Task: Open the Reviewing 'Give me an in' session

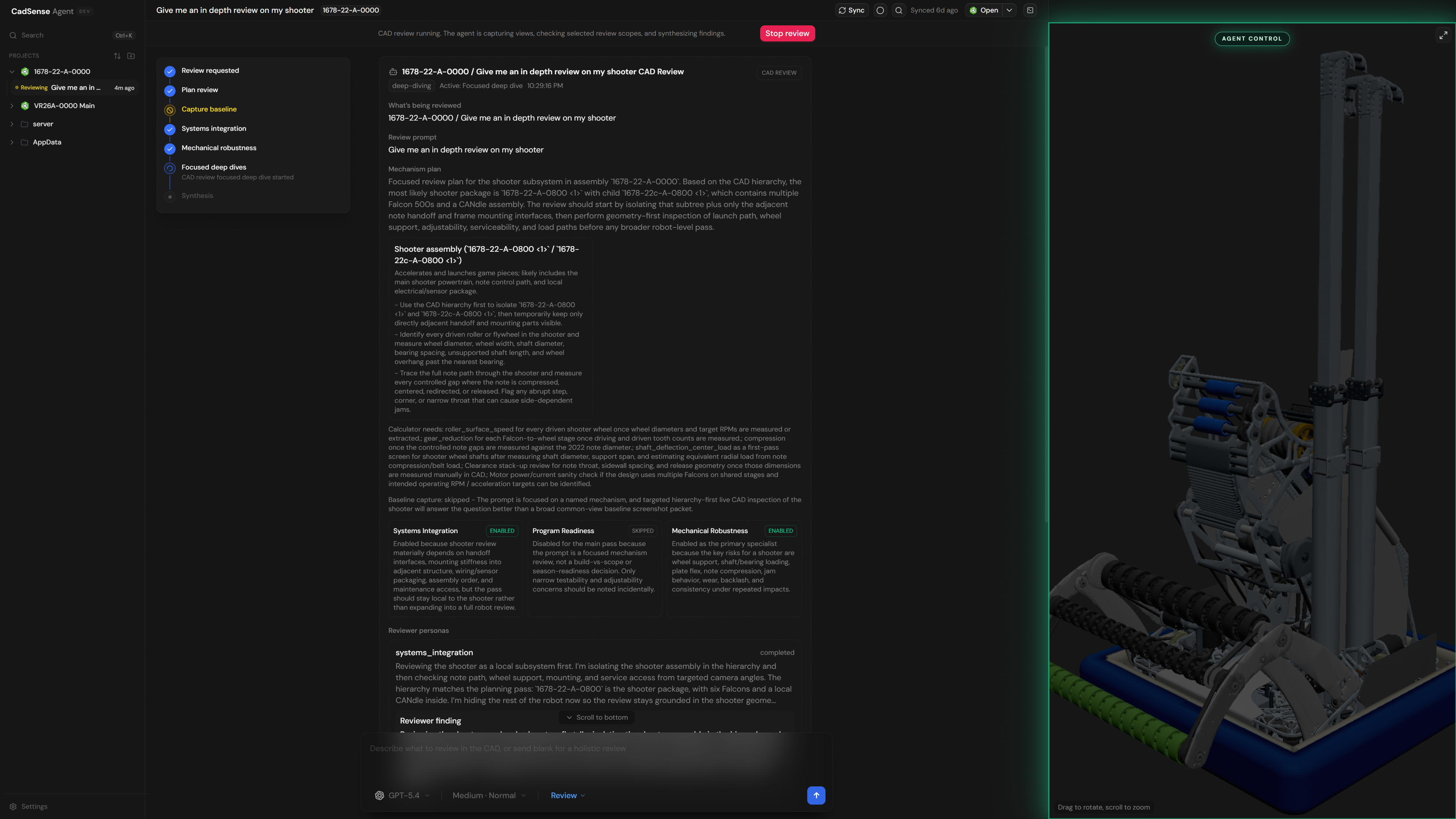Action: tap(74, 88)
